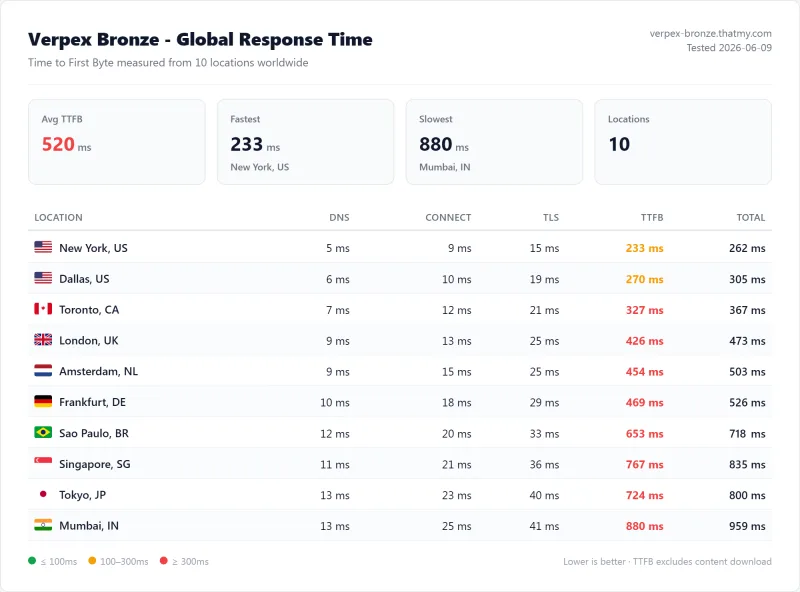The width and height of the screenshot is (800, 592).
Task: Click the 526 ms total value
Action: tap(747, 402)
